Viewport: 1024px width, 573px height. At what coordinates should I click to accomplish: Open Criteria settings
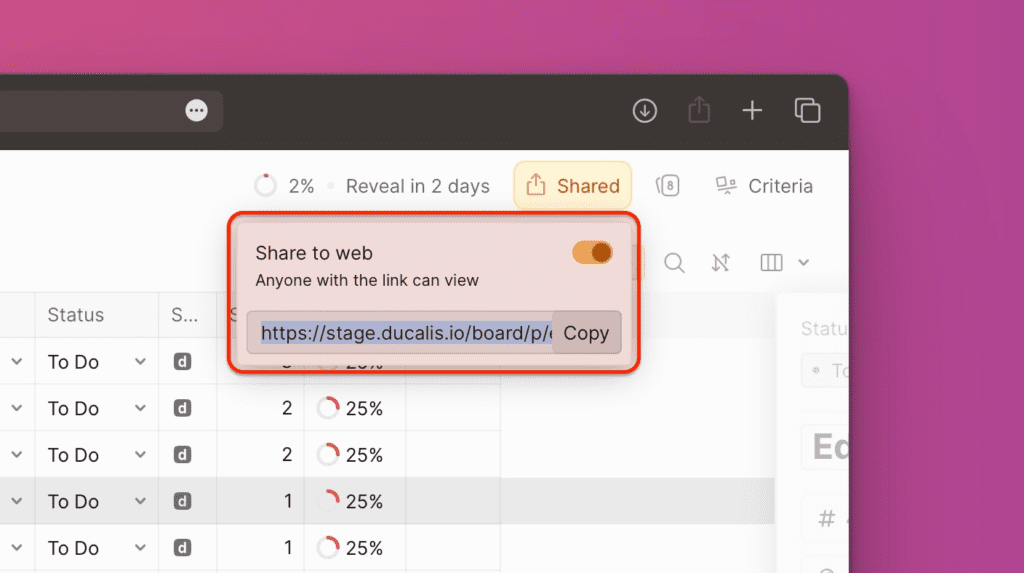coord(763,186)
